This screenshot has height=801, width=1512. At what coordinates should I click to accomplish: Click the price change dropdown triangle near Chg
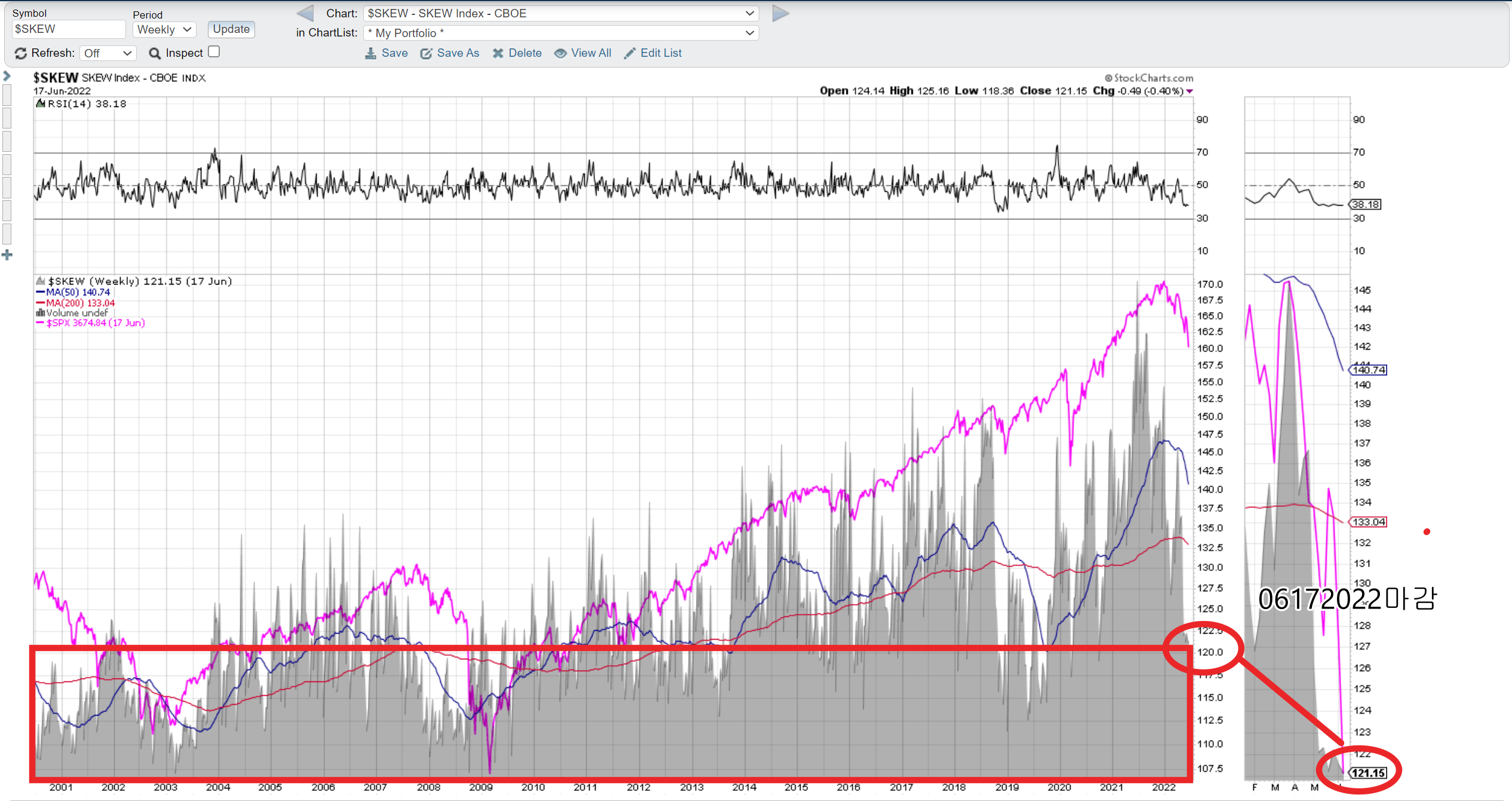(1189, 91)
